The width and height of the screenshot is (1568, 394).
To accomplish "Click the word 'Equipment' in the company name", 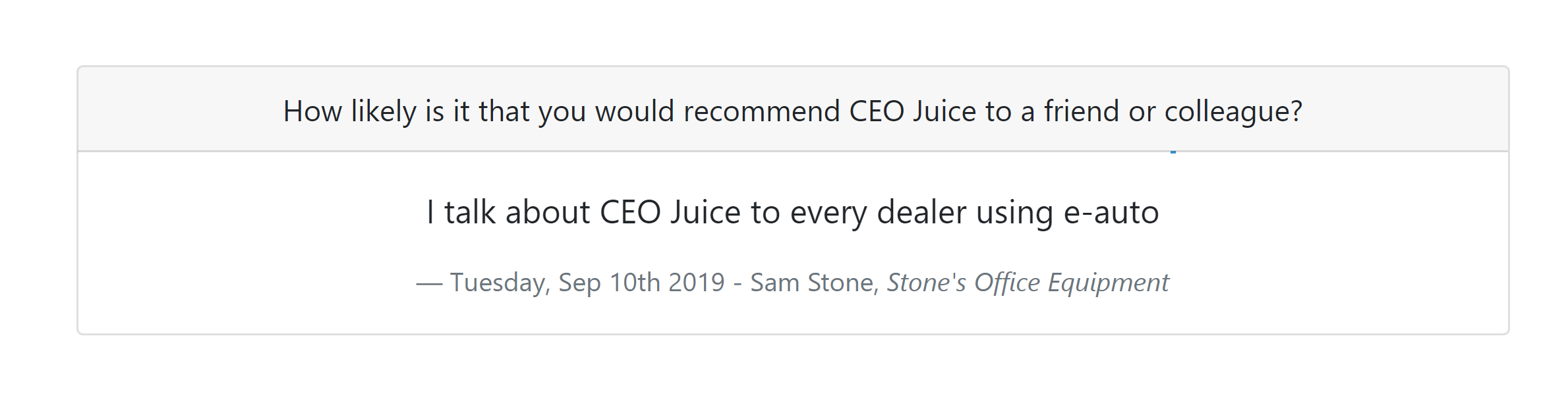I will (1109, 283).
